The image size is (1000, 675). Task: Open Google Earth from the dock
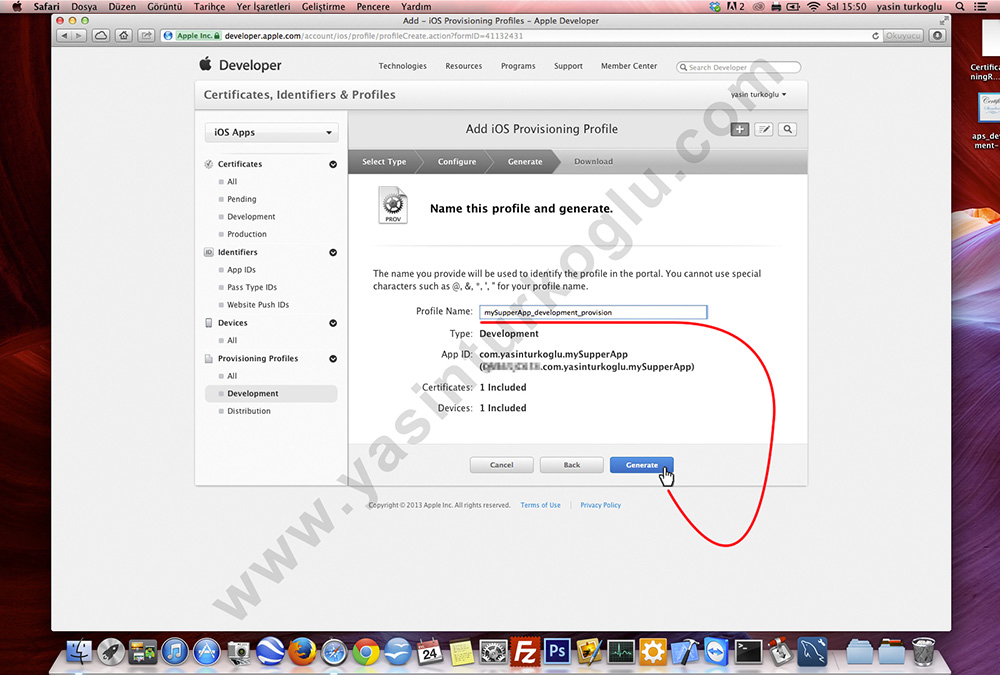pos(270,652)
